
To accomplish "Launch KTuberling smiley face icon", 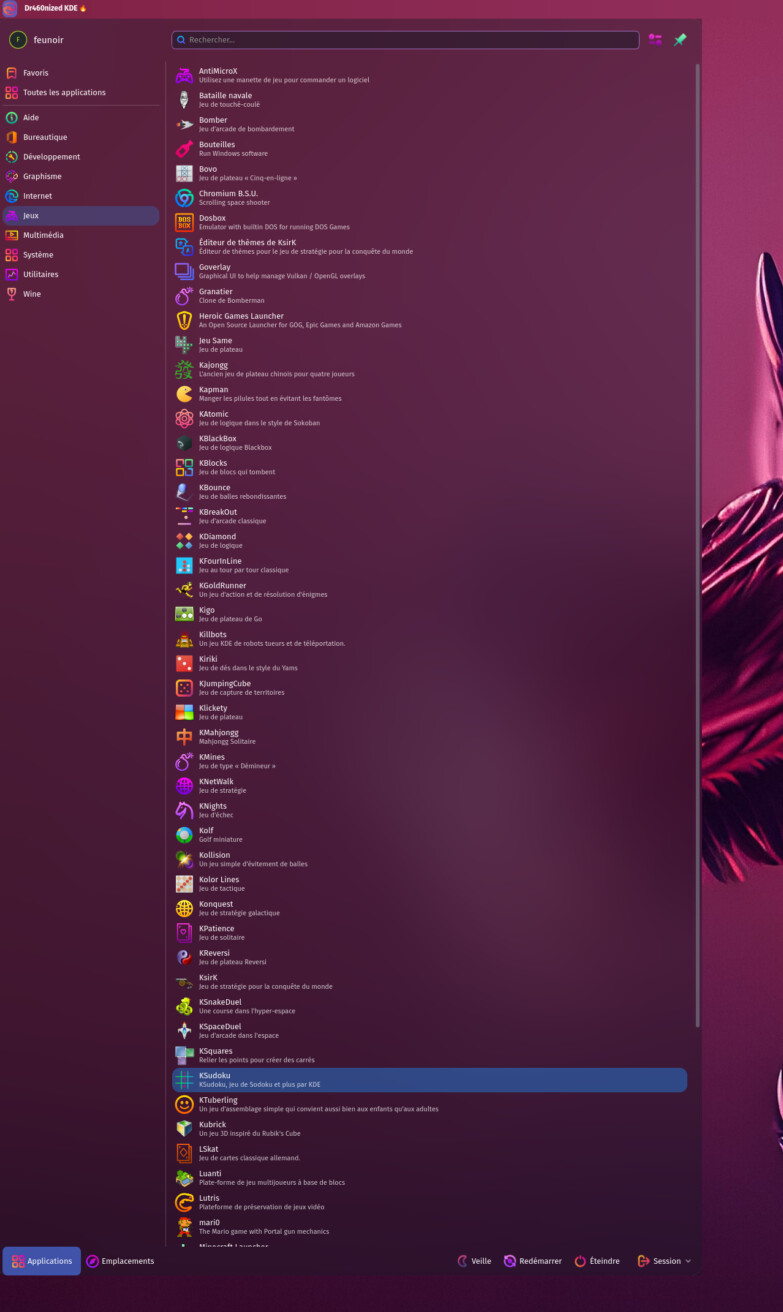I will point(184,1104).
